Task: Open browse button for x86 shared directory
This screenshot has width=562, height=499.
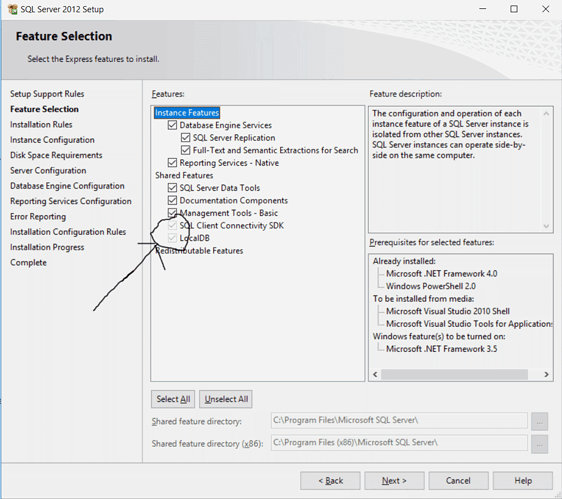Action: click(x=539, y=443)
